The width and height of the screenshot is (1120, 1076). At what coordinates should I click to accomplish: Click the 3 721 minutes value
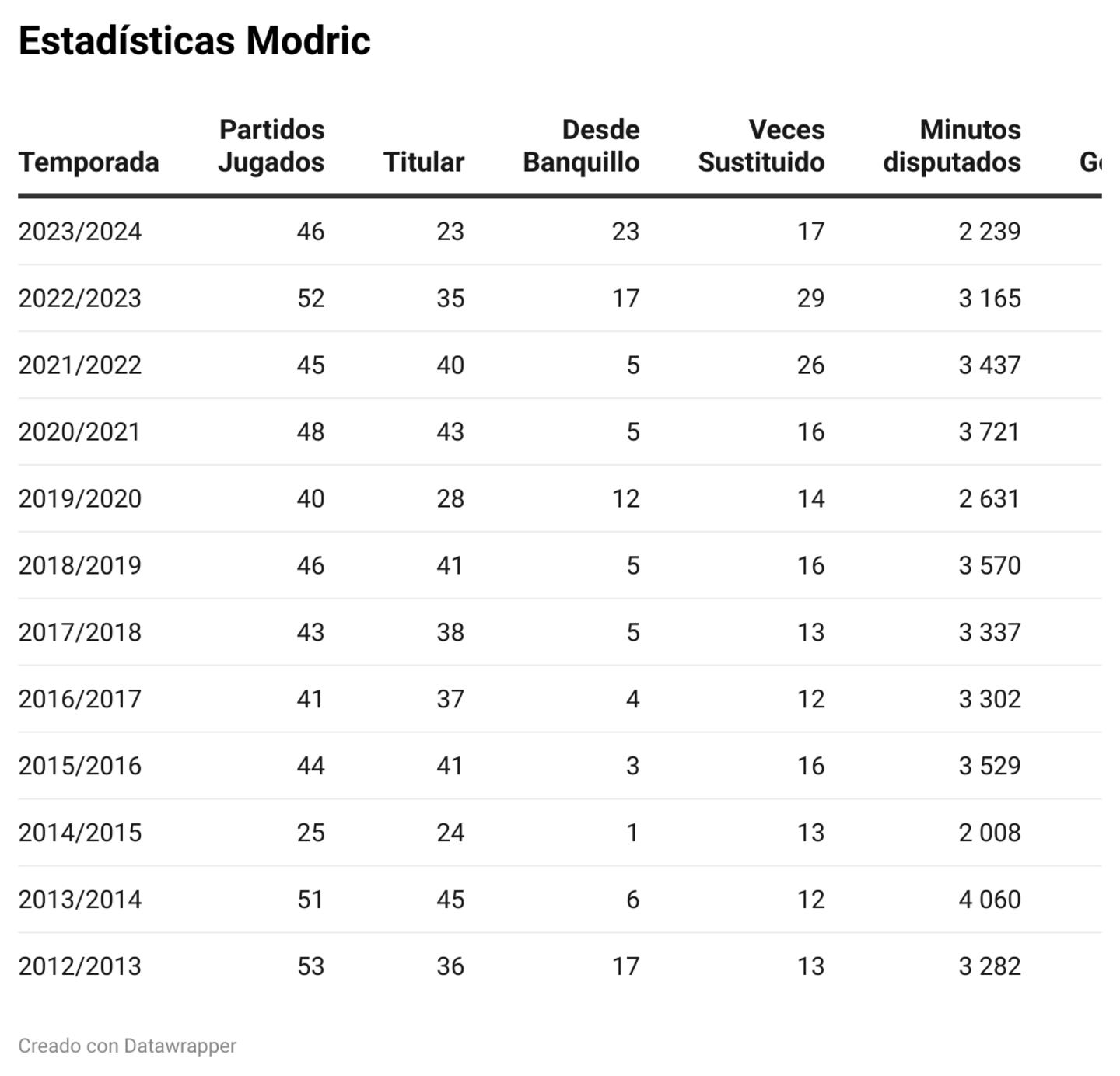click(x=989, y=431)
